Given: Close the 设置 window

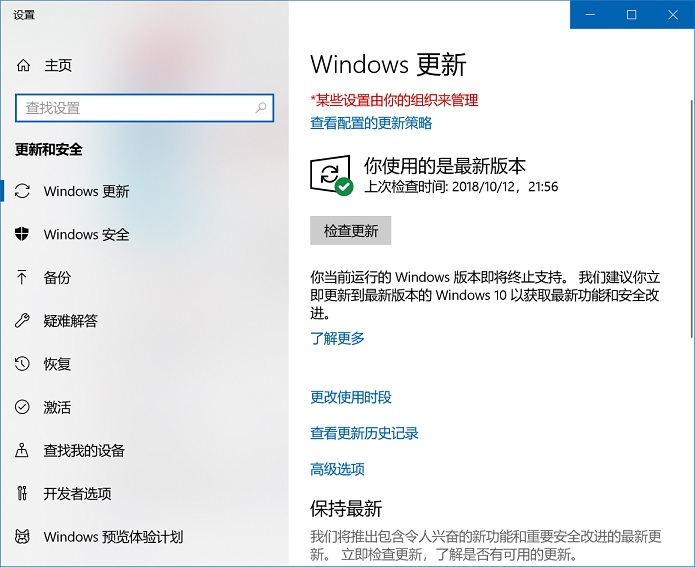Looking at the screenshot, I should 673,15.
